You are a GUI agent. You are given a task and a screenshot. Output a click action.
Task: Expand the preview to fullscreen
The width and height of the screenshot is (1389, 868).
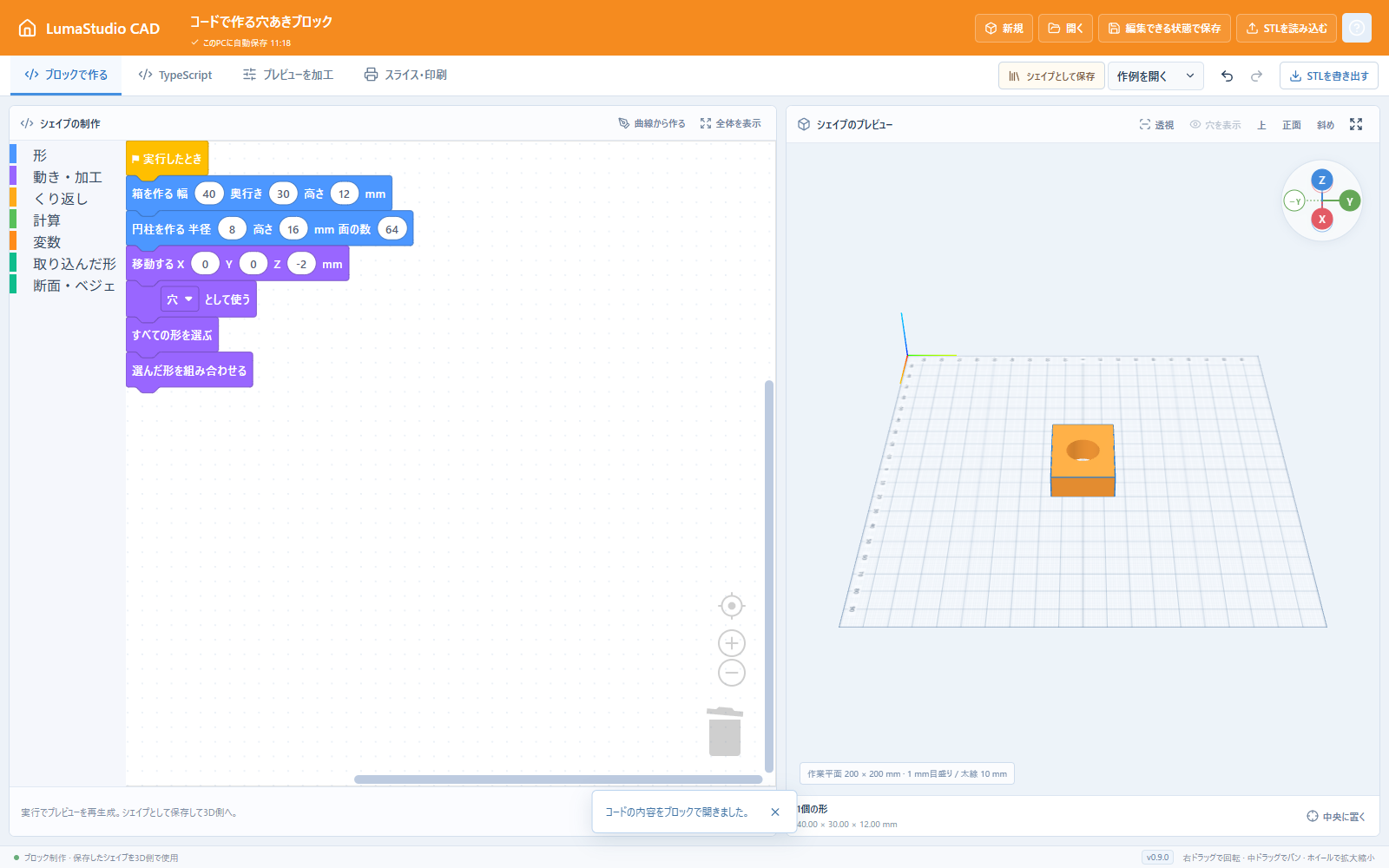[x=1356, y=124]
